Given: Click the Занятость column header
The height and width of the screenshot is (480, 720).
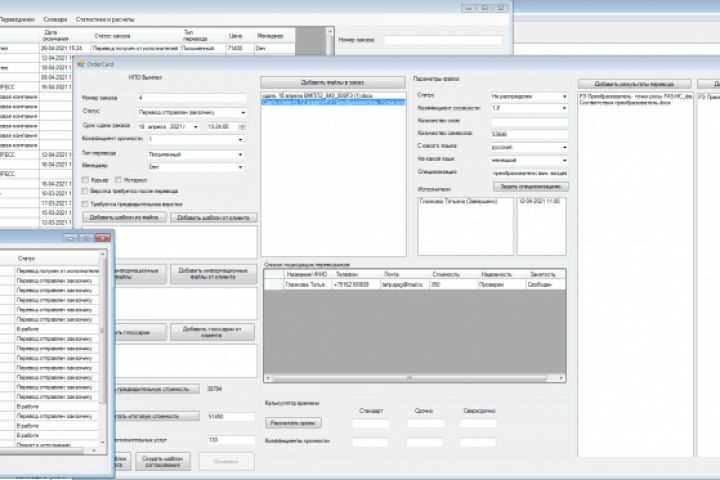Looking at the screenshot, I should coord(546,274).
